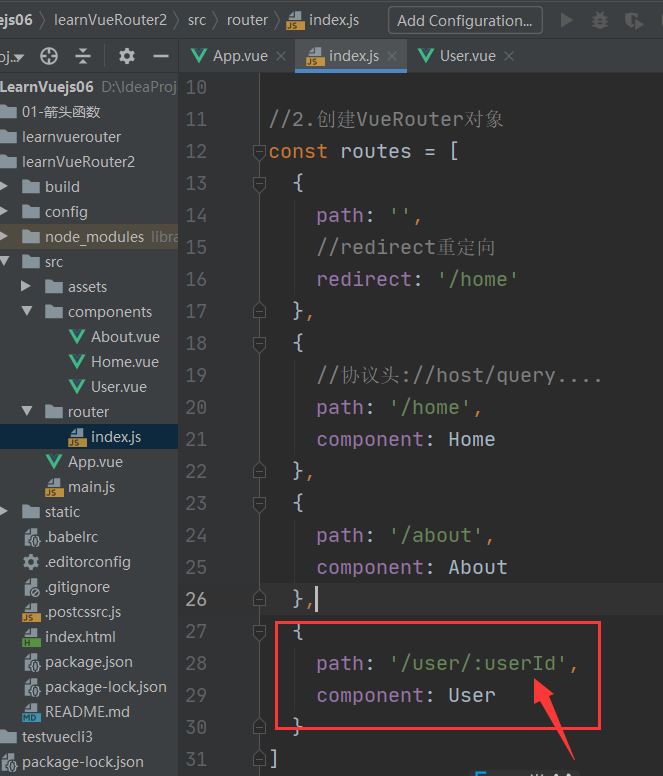
Task: Select package.json under learnVueRouter2
Action: coord(89,662)
